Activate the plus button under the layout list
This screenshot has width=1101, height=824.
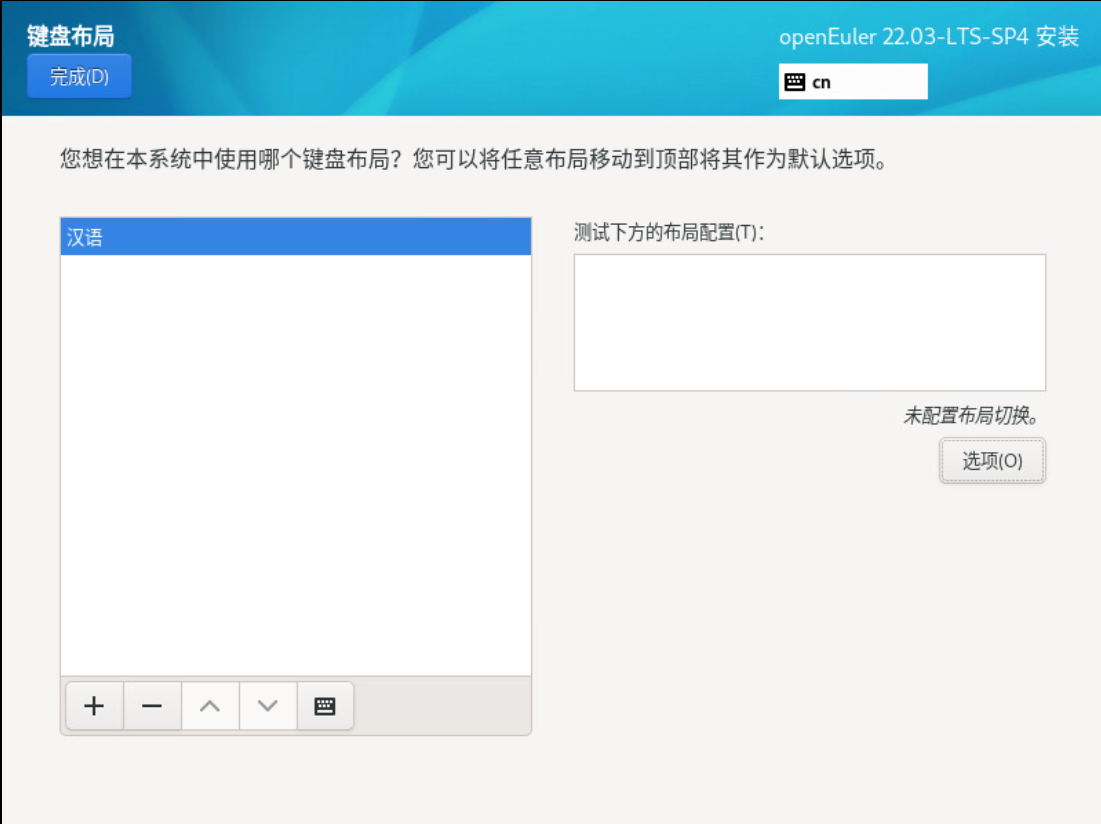[x=93, y=705]
